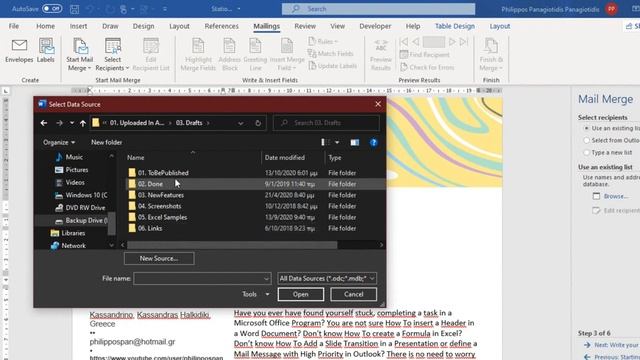Select Backup Drive in navigation pane
640x360 pixels.
coord(86,220)
